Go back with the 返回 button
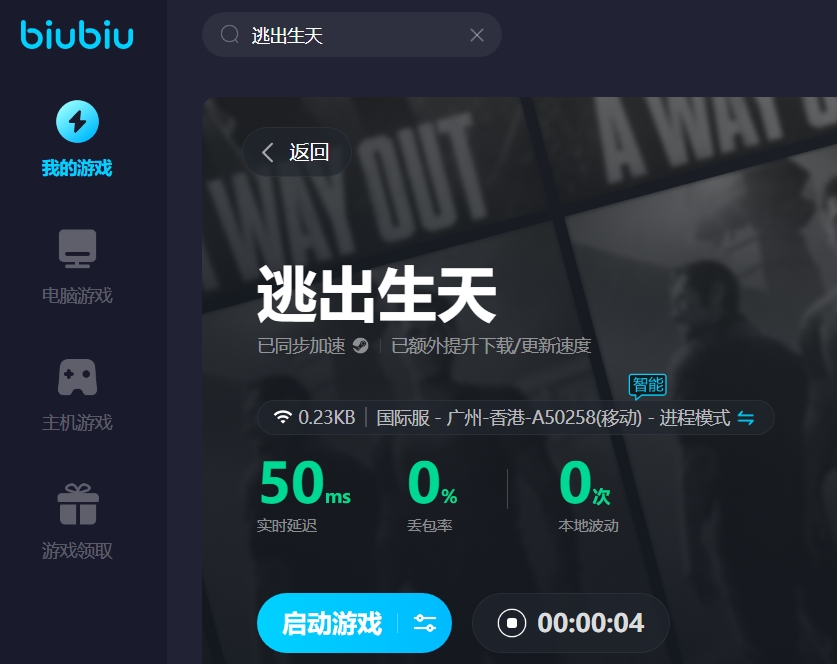The image size is (837, 664). (x=297, y=152)
